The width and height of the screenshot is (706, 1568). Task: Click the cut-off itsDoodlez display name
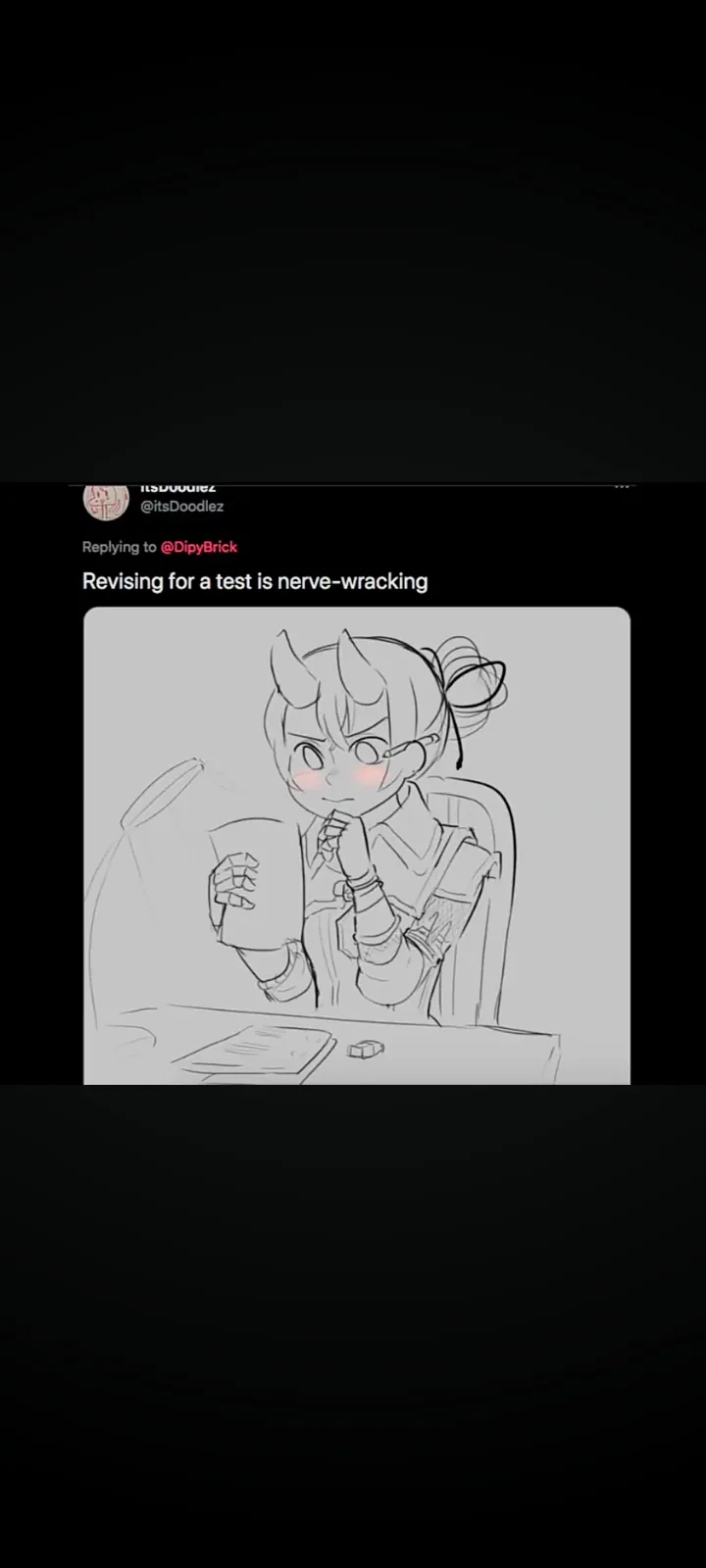coord(178,487)
